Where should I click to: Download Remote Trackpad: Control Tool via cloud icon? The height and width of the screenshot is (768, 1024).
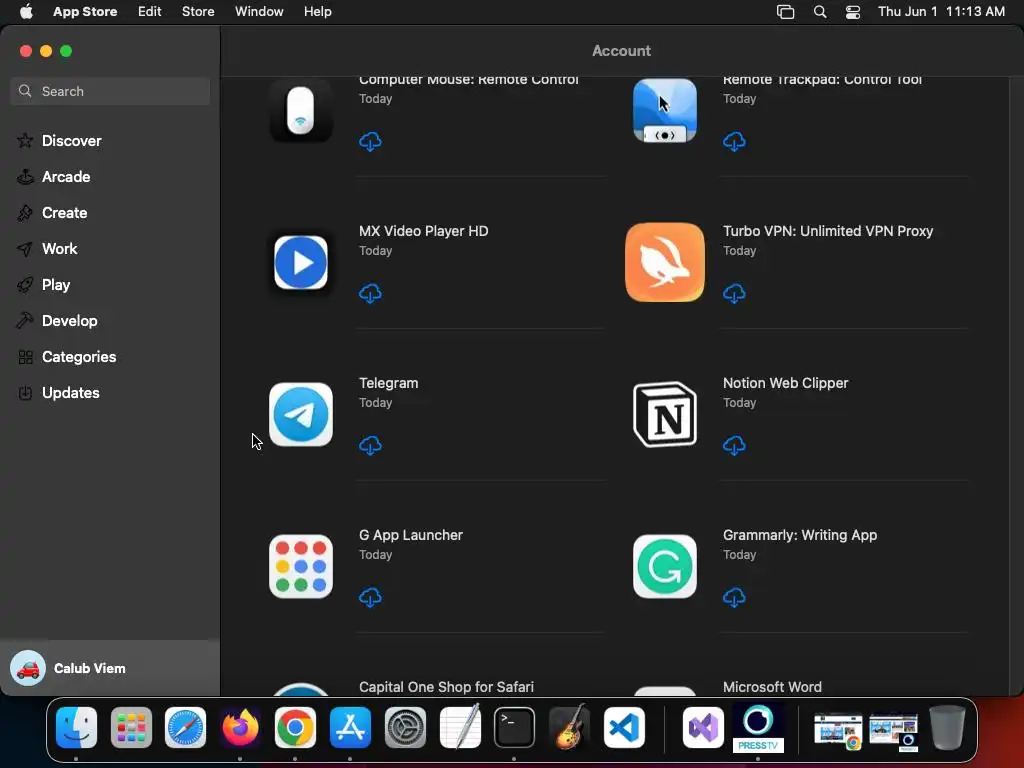(734, 141)
